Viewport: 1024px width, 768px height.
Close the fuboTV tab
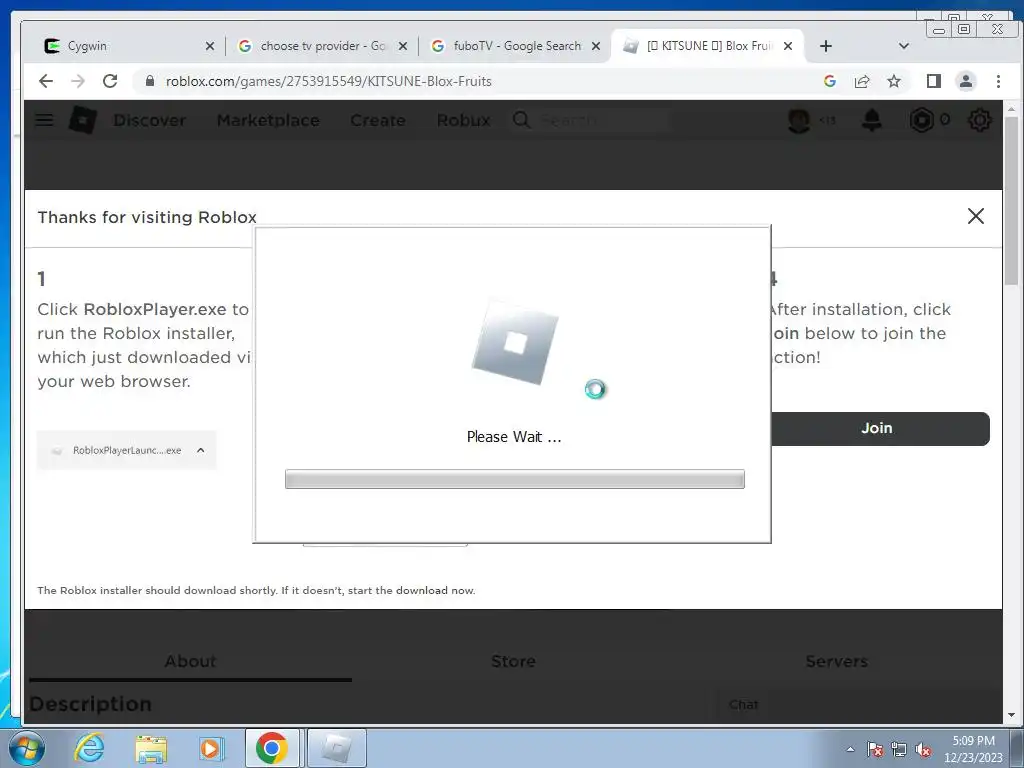point(596,46)
